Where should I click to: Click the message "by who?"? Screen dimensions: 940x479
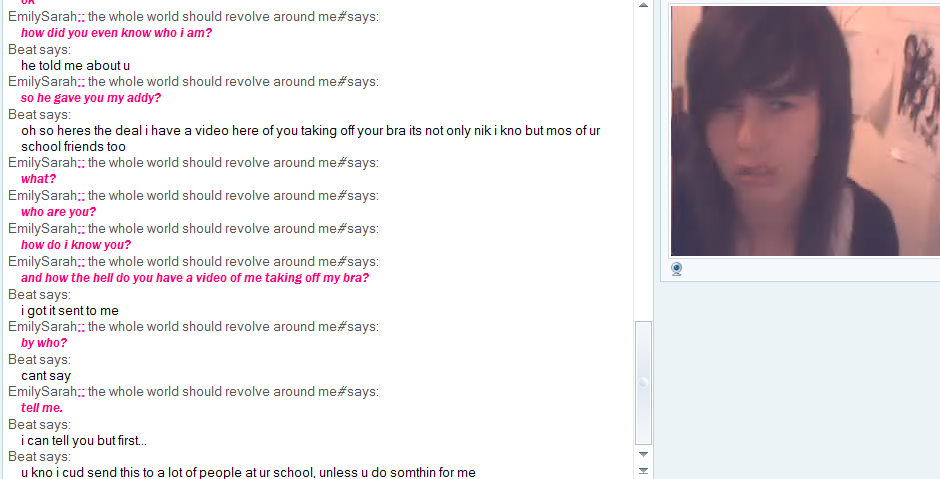pos(44,343)
